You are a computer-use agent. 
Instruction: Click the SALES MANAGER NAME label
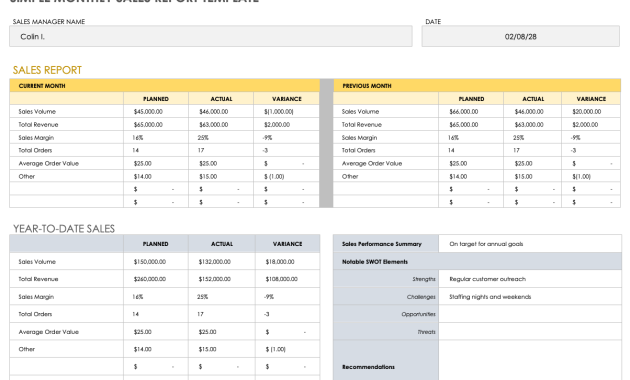(x=49, y=22)
